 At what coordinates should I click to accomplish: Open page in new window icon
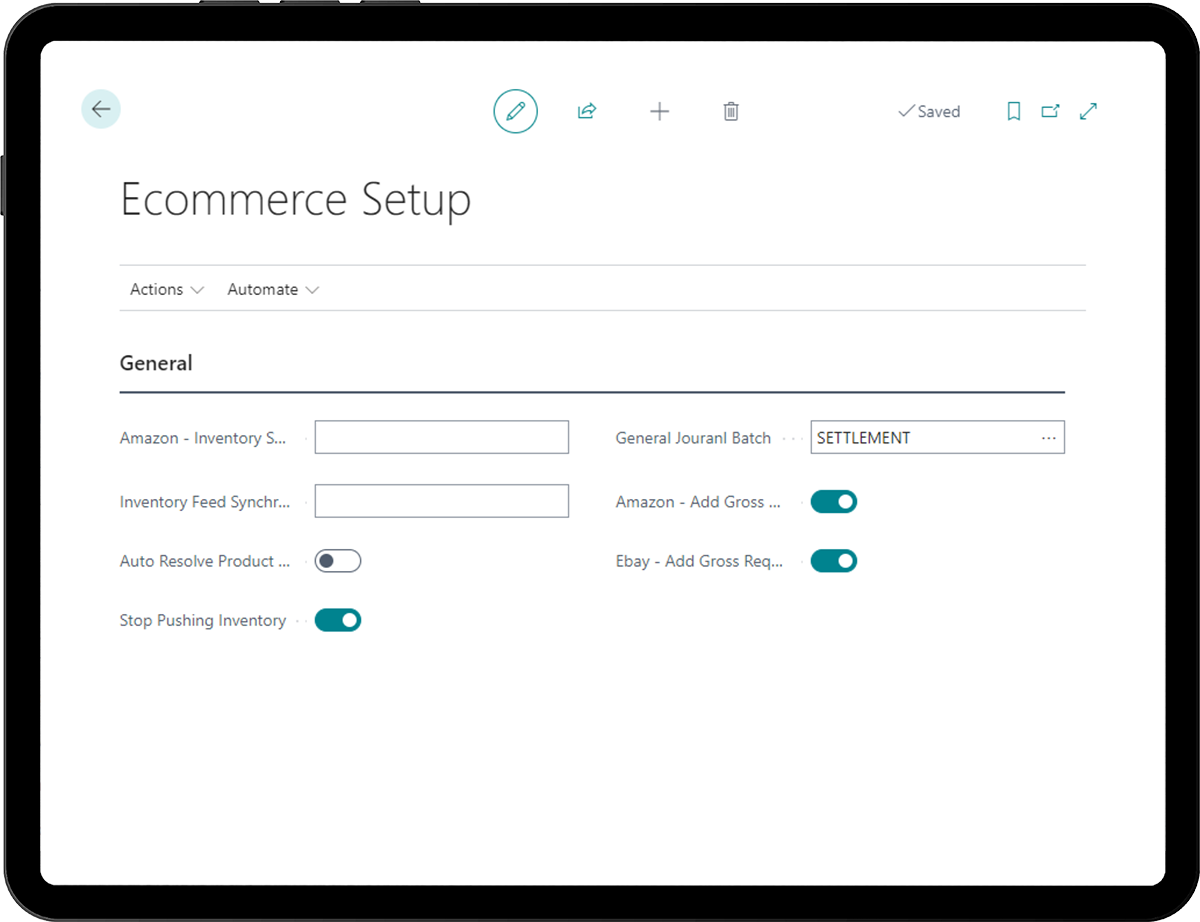point(1050,111)
